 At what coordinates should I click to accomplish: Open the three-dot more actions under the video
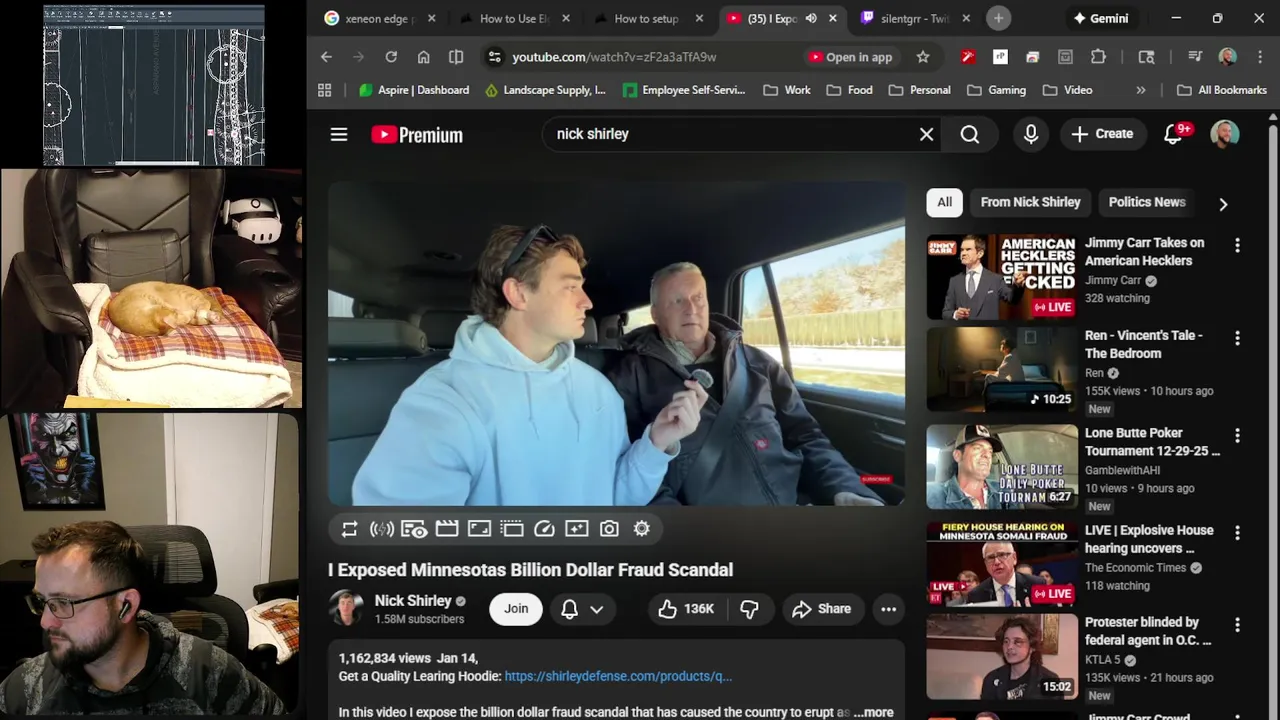888,609
